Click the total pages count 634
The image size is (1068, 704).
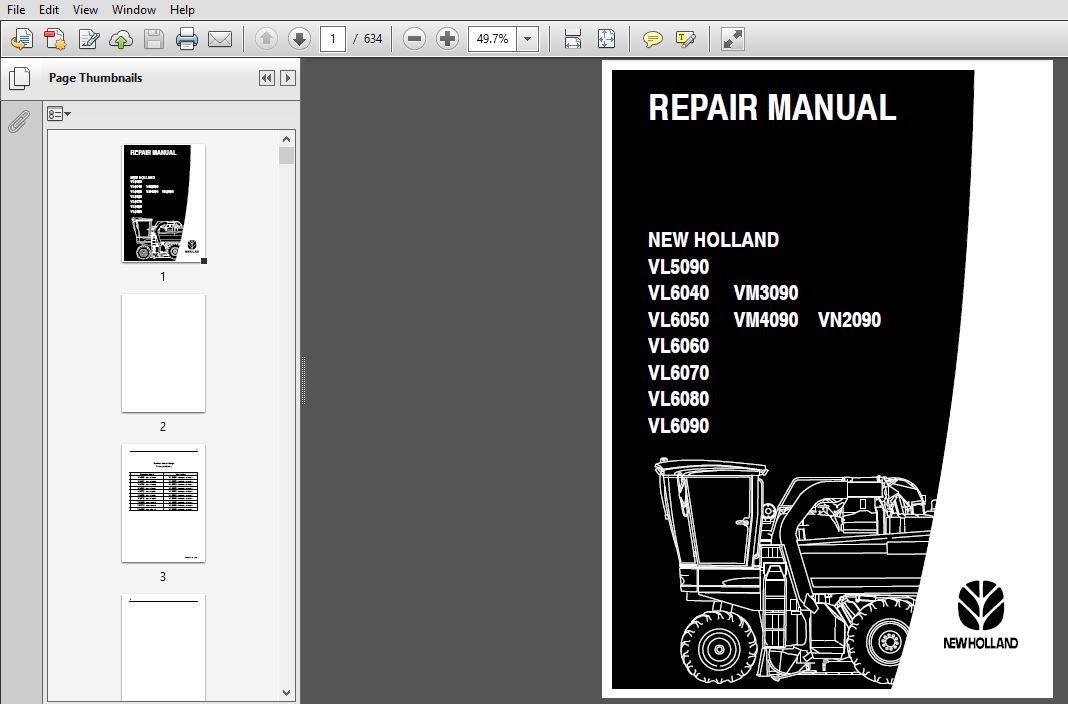coord(373,39)
